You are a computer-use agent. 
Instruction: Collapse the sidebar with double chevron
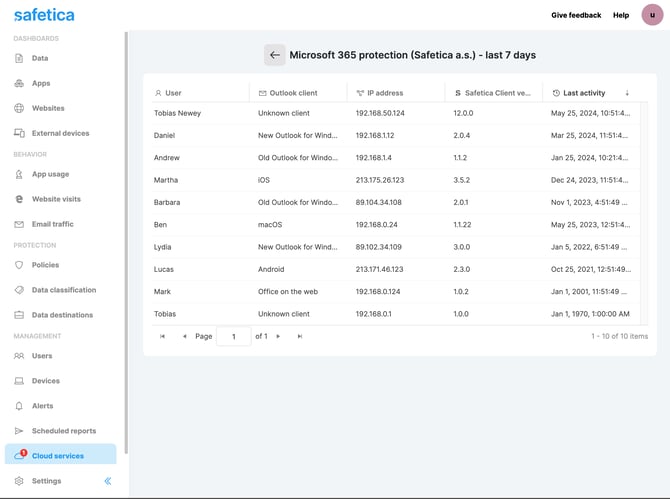(108, 481)
